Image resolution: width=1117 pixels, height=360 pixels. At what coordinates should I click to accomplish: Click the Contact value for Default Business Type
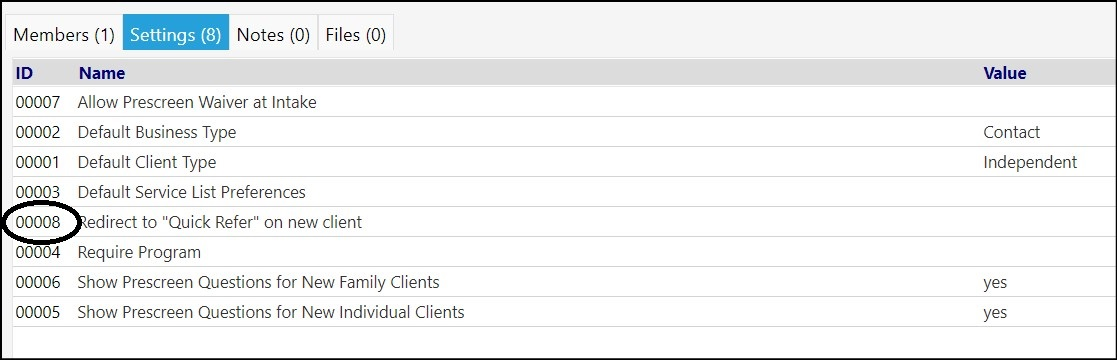tap(1012, 133)
